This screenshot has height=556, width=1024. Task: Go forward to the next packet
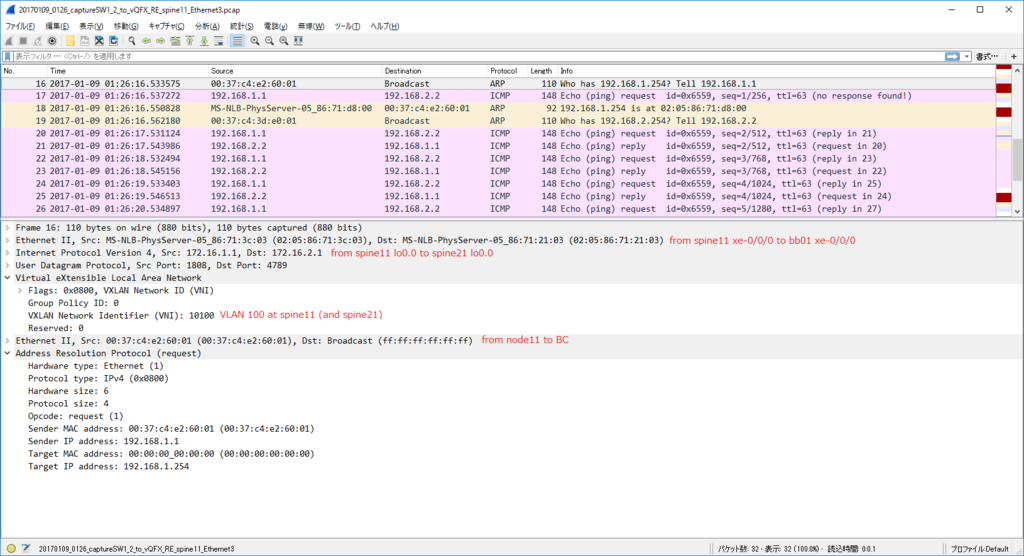click(161, 41)
